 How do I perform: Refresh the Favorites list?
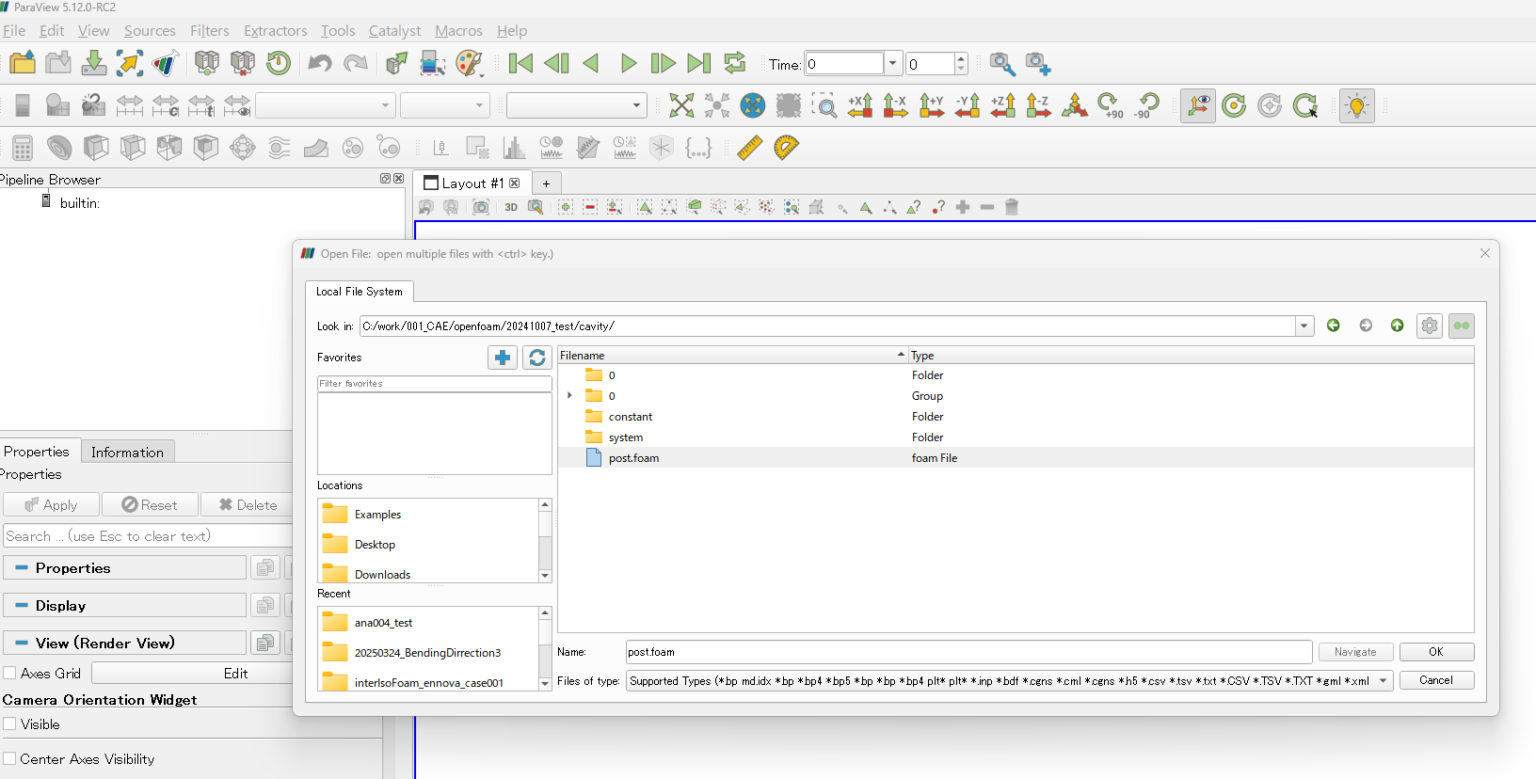point(537,357)
